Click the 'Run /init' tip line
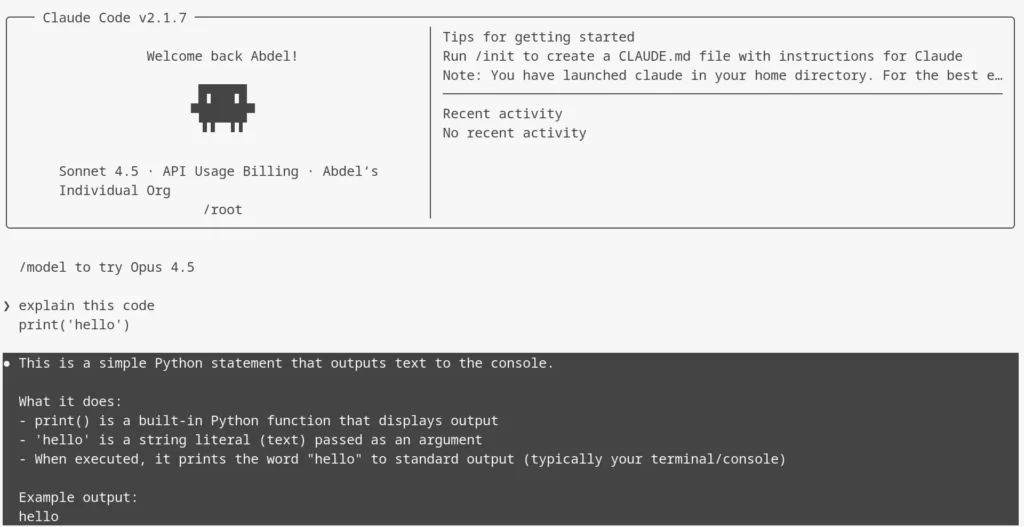 click(x=702, y=56)
